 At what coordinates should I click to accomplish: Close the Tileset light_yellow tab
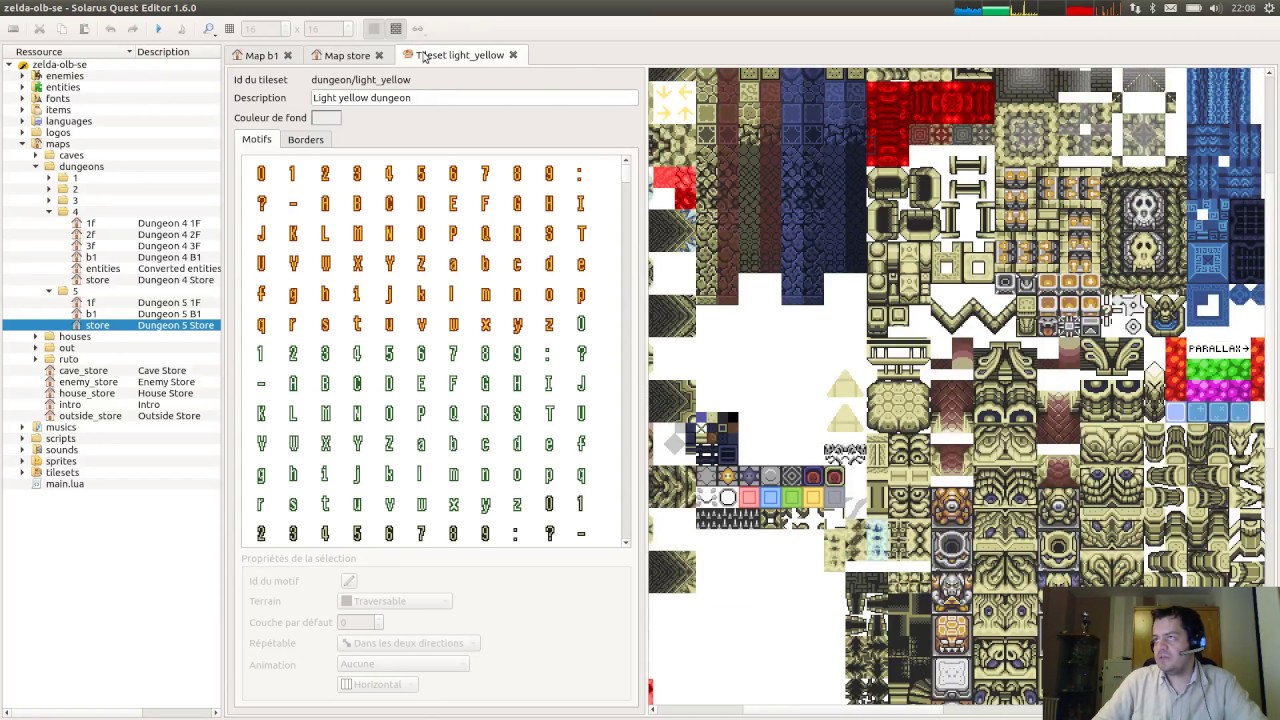coord(513,55)
